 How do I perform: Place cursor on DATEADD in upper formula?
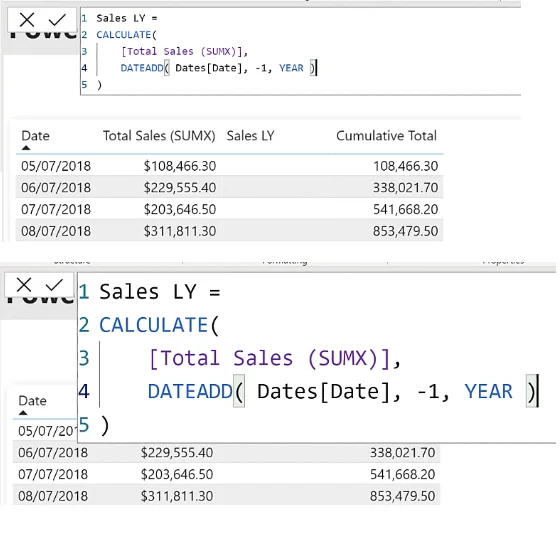coord(142,68)
